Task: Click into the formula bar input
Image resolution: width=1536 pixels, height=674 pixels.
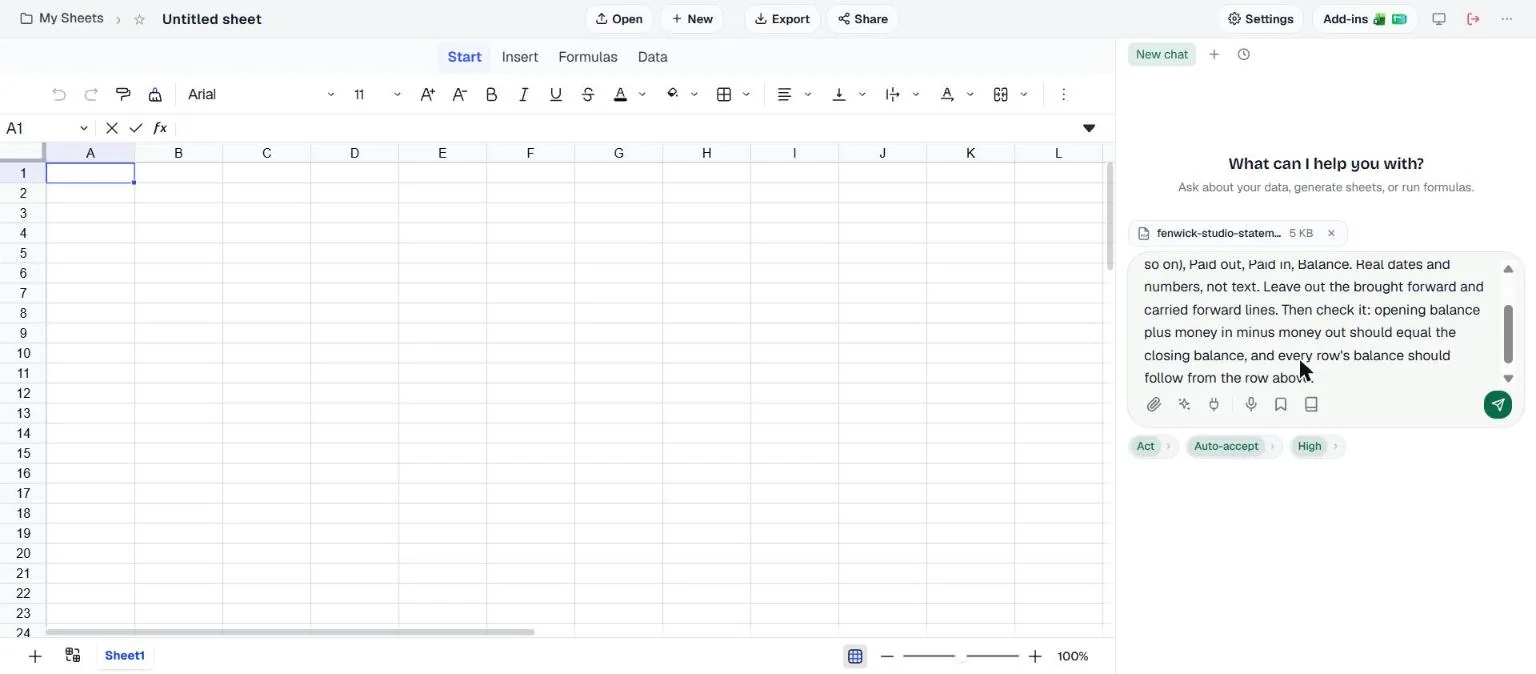Action: 625,128
